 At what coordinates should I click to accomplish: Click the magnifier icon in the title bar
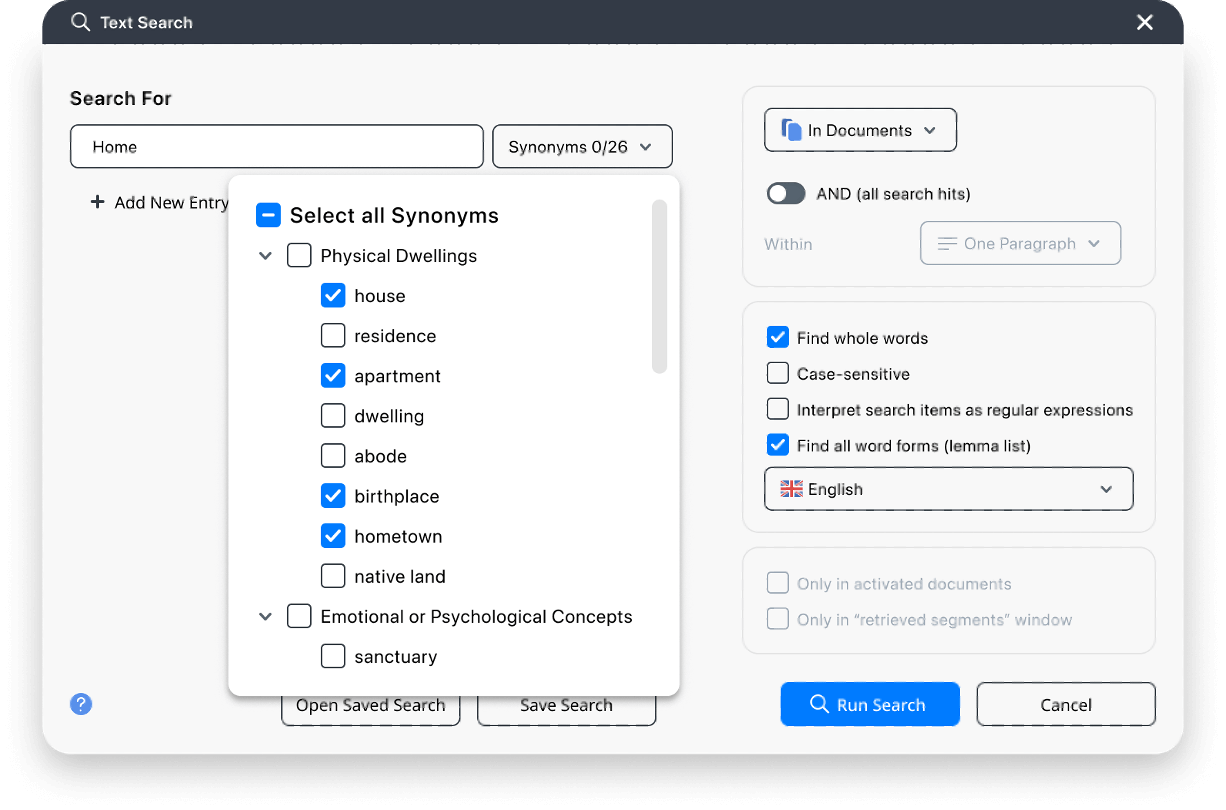pos(80,22)
